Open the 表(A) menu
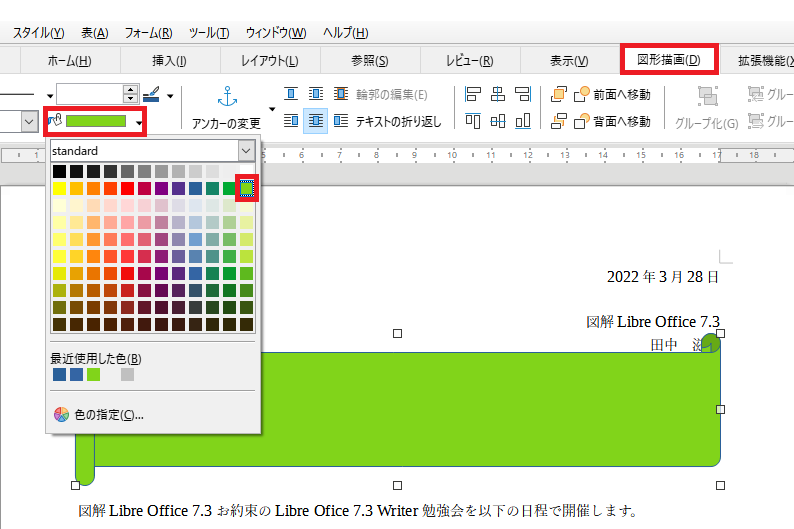Viewport: 794px width, 529px height. pyautogui.click(x=95, y=33)
